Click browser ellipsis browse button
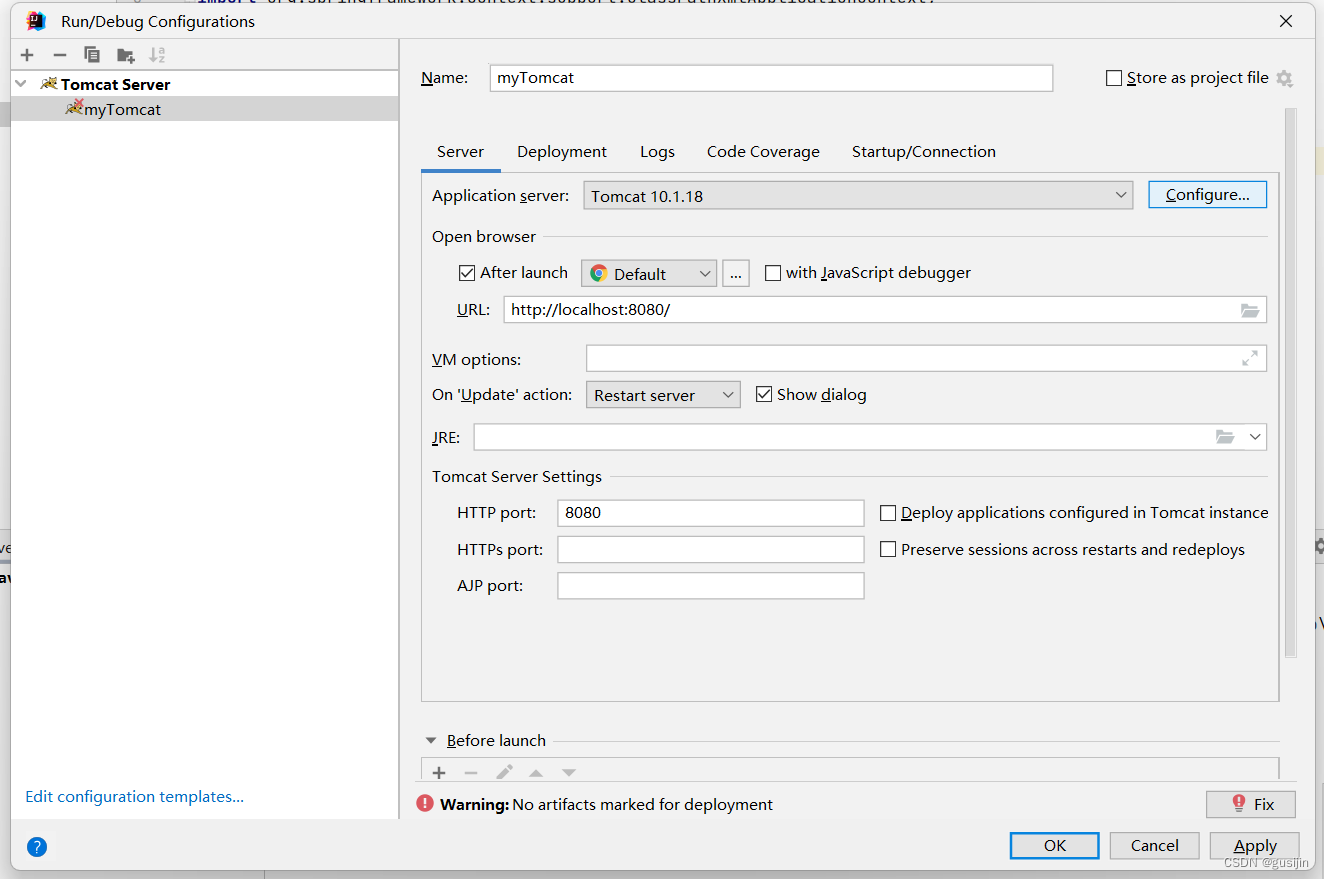This screenshot has width=1324, height=879. click(736, 273)
